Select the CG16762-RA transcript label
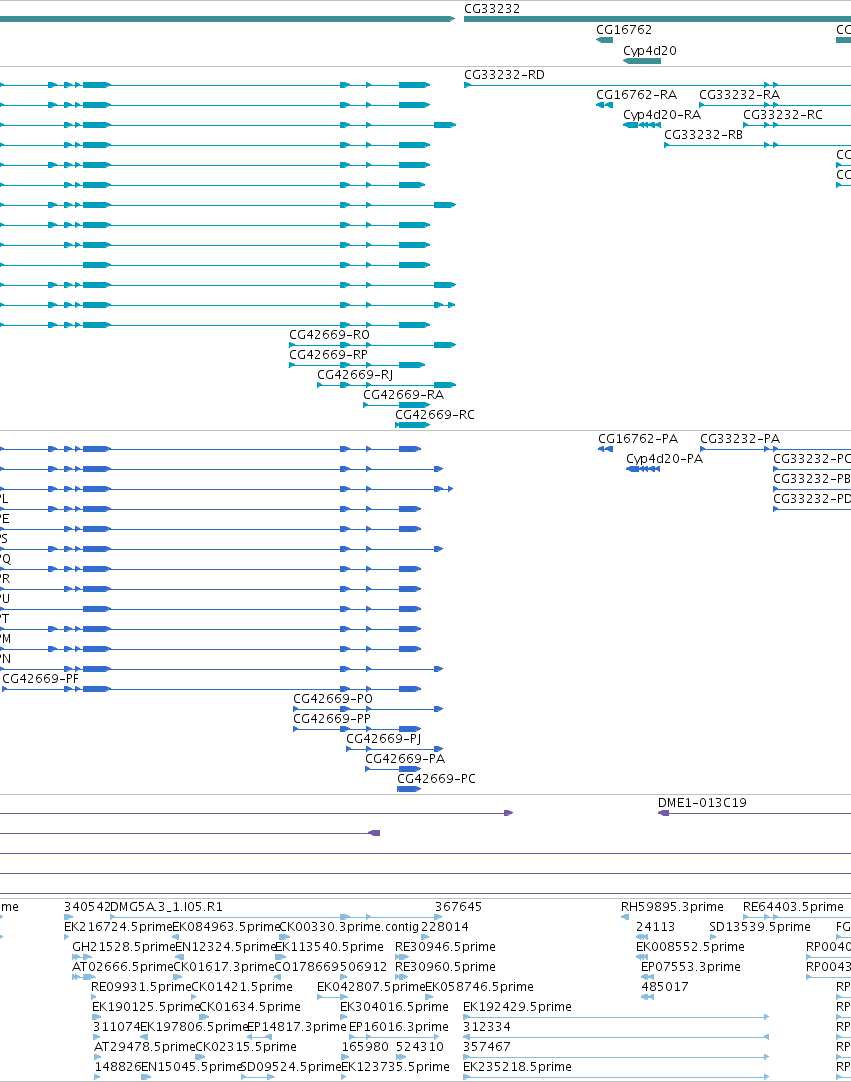 coord(636,95)
